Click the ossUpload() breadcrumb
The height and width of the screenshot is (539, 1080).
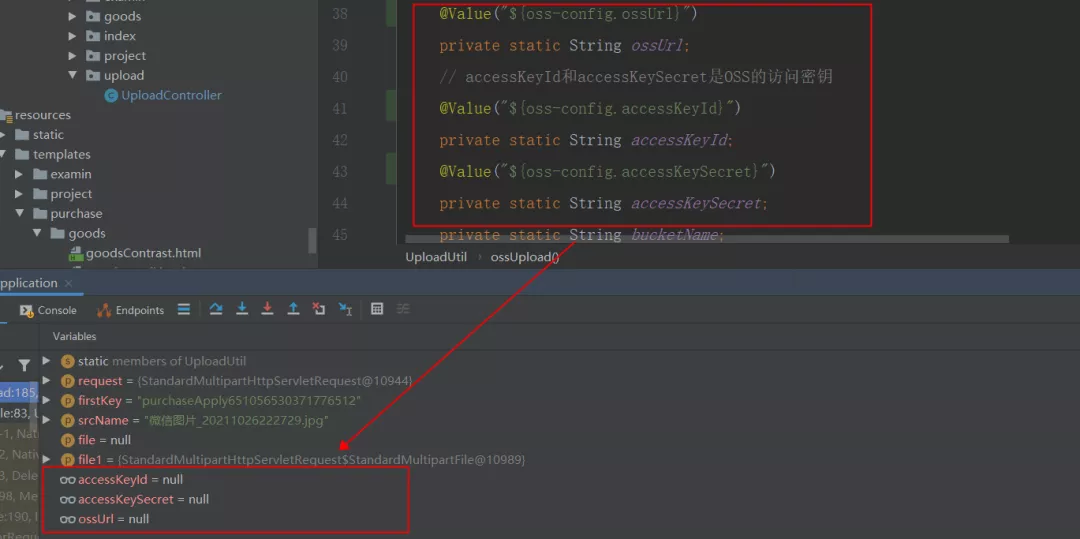pos(525,257)
